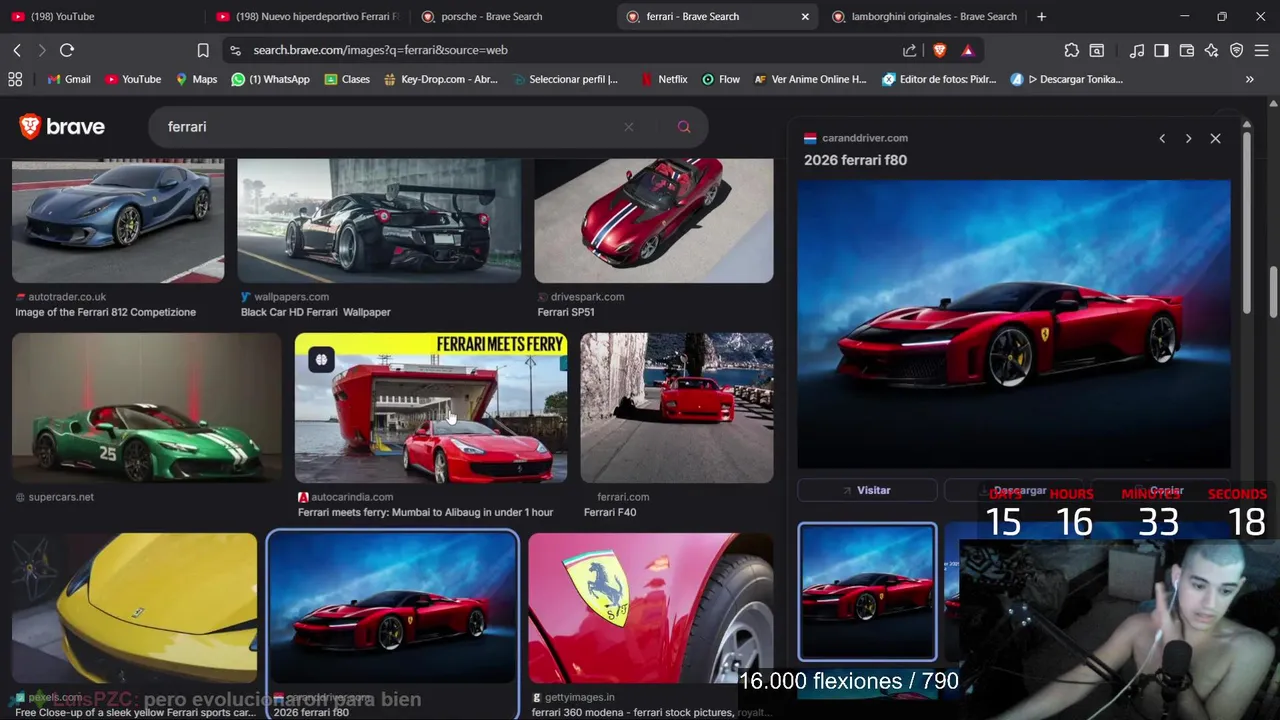Open Ver Anime Online bookmark
This screenshot has width=1280, height=720.
(810, 79)
